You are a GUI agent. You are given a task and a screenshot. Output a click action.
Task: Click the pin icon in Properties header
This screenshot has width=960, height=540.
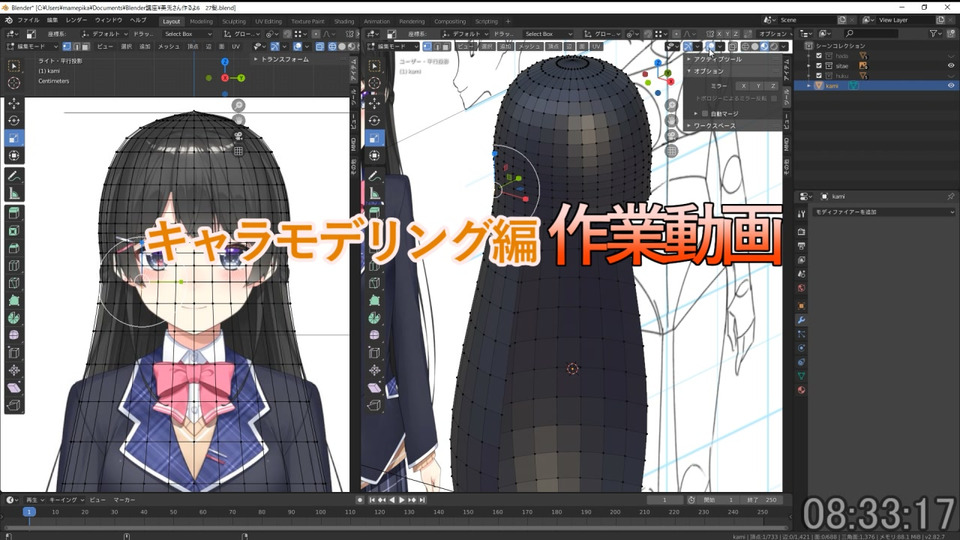[950, 197]
